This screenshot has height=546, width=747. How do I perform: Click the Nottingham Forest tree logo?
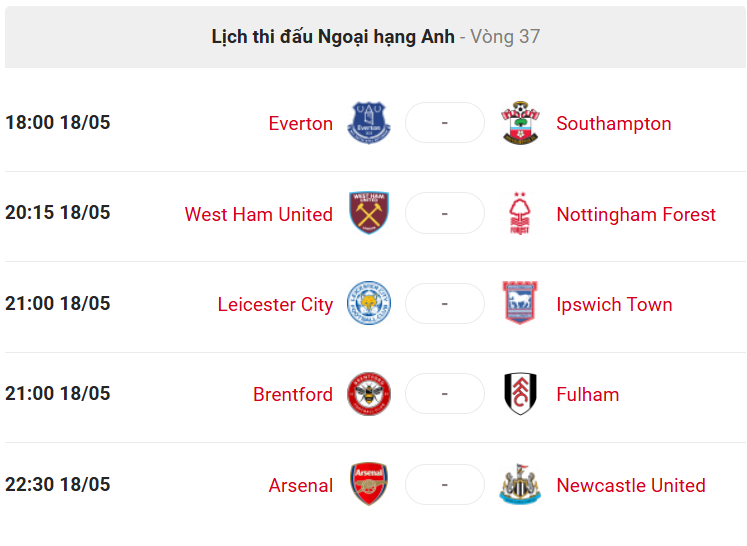point(520,213)
